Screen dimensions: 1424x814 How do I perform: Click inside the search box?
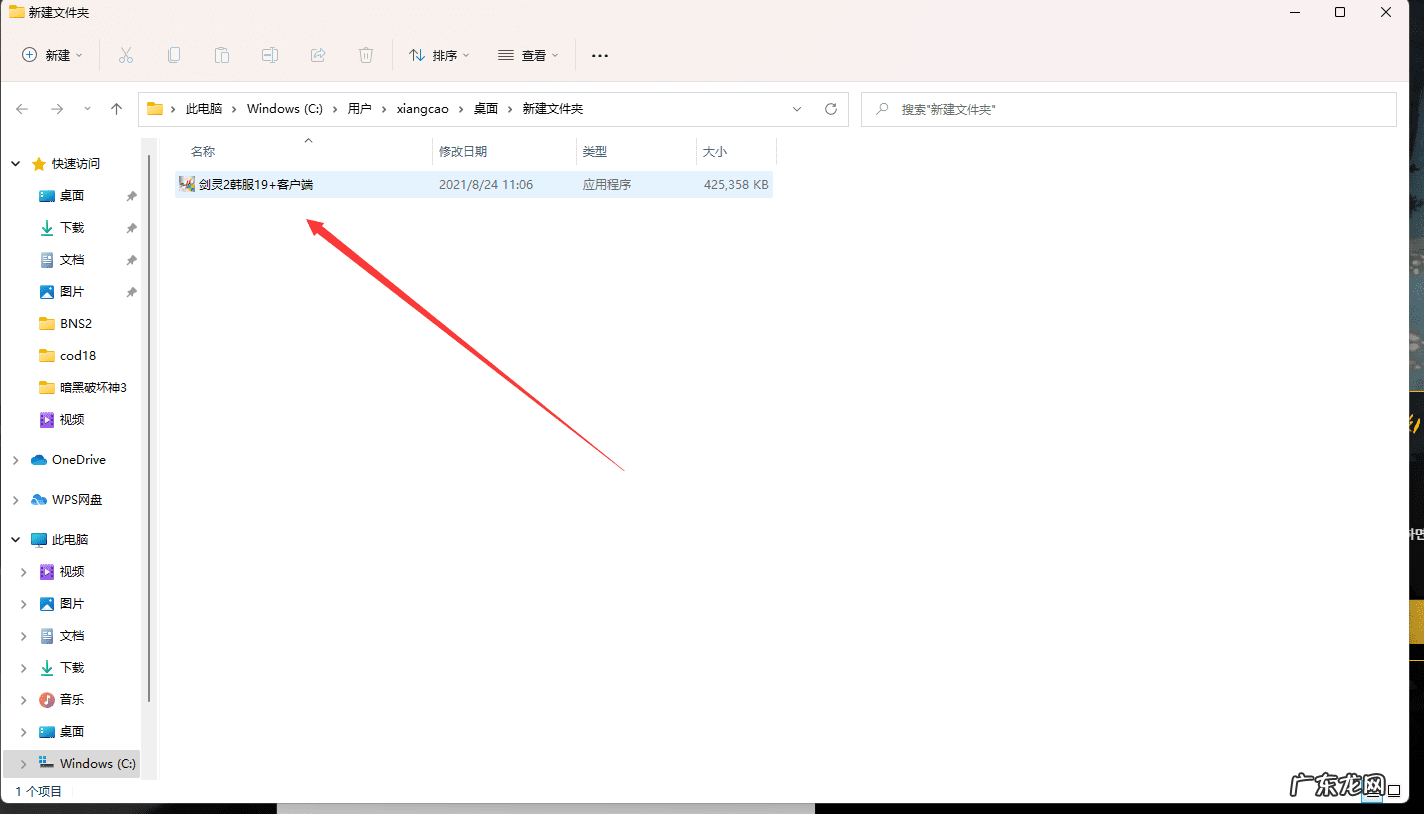click(x=1128, y=109)
